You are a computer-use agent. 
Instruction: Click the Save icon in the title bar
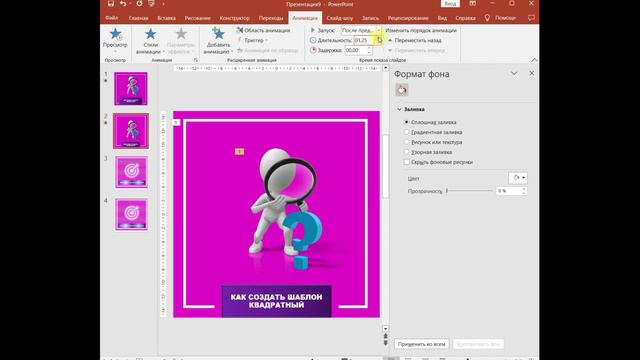click(x=111, y=4)
